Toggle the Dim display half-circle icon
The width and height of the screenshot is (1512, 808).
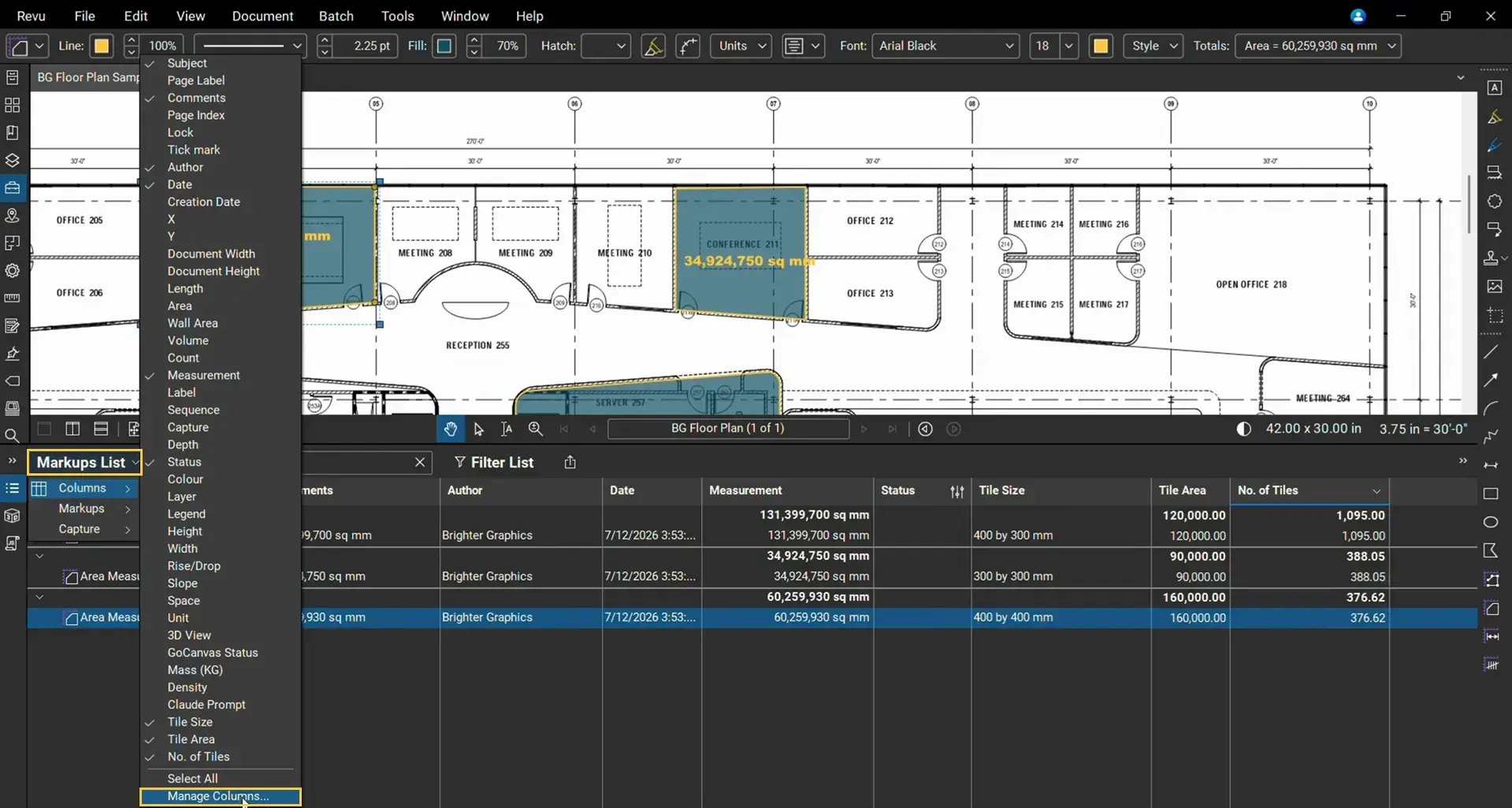(1243, 429)
